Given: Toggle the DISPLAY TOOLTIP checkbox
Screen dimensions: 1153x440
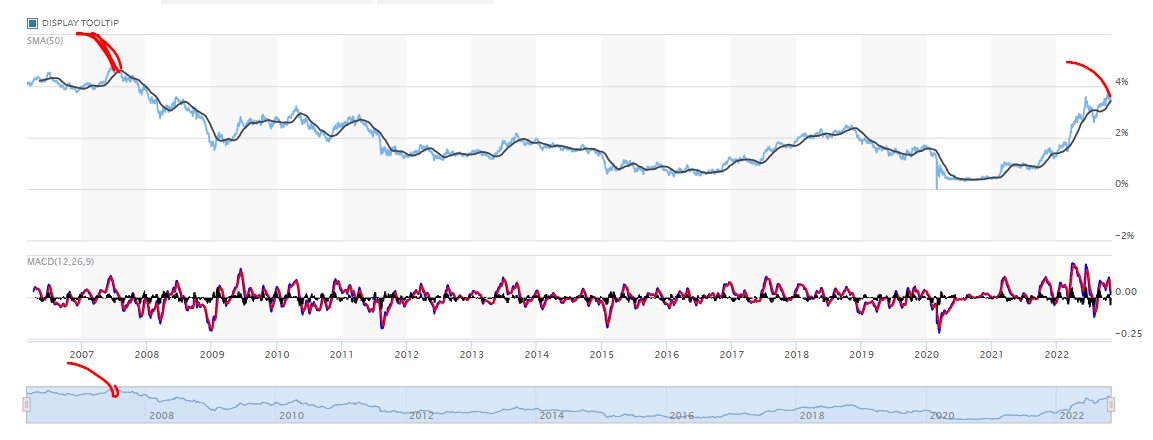Looking at the screenshot, I should pos(32,23).
